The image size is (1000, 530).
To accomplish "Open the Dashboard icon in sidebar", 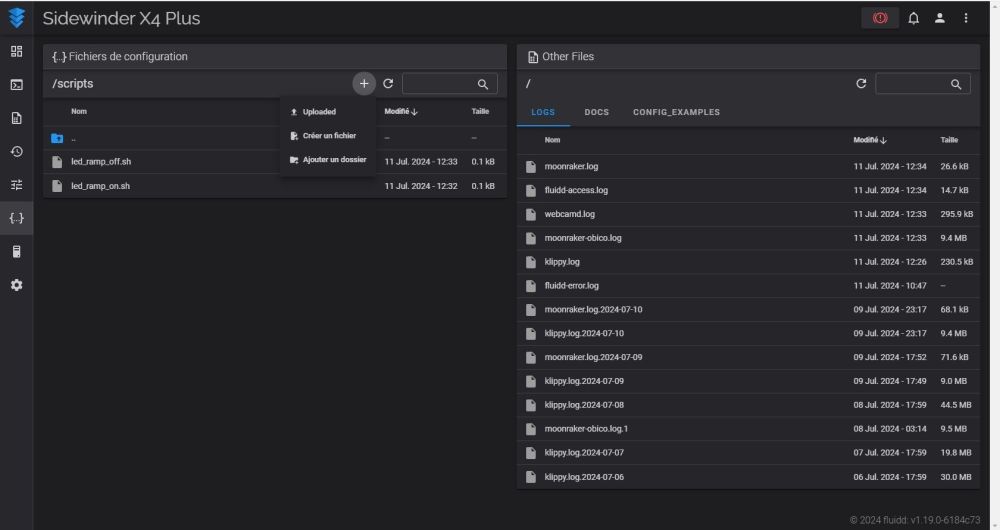I will pyautogui.click(x=16, y=51).
